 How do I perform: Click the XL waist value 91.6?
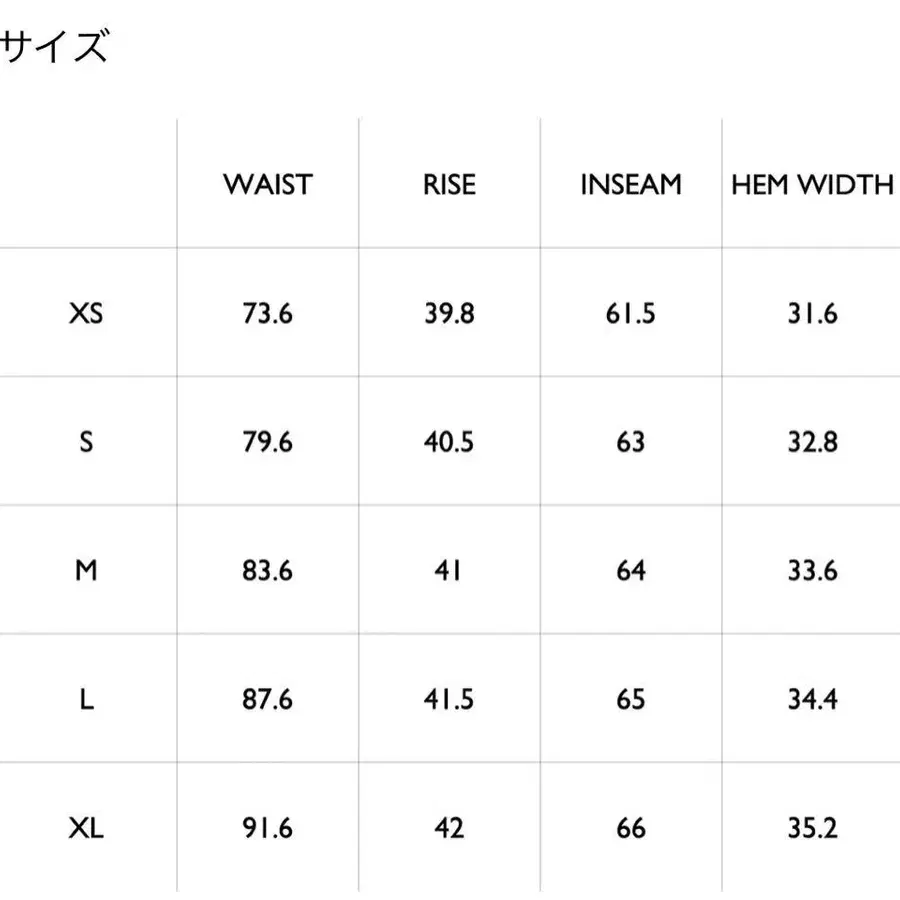267,828
